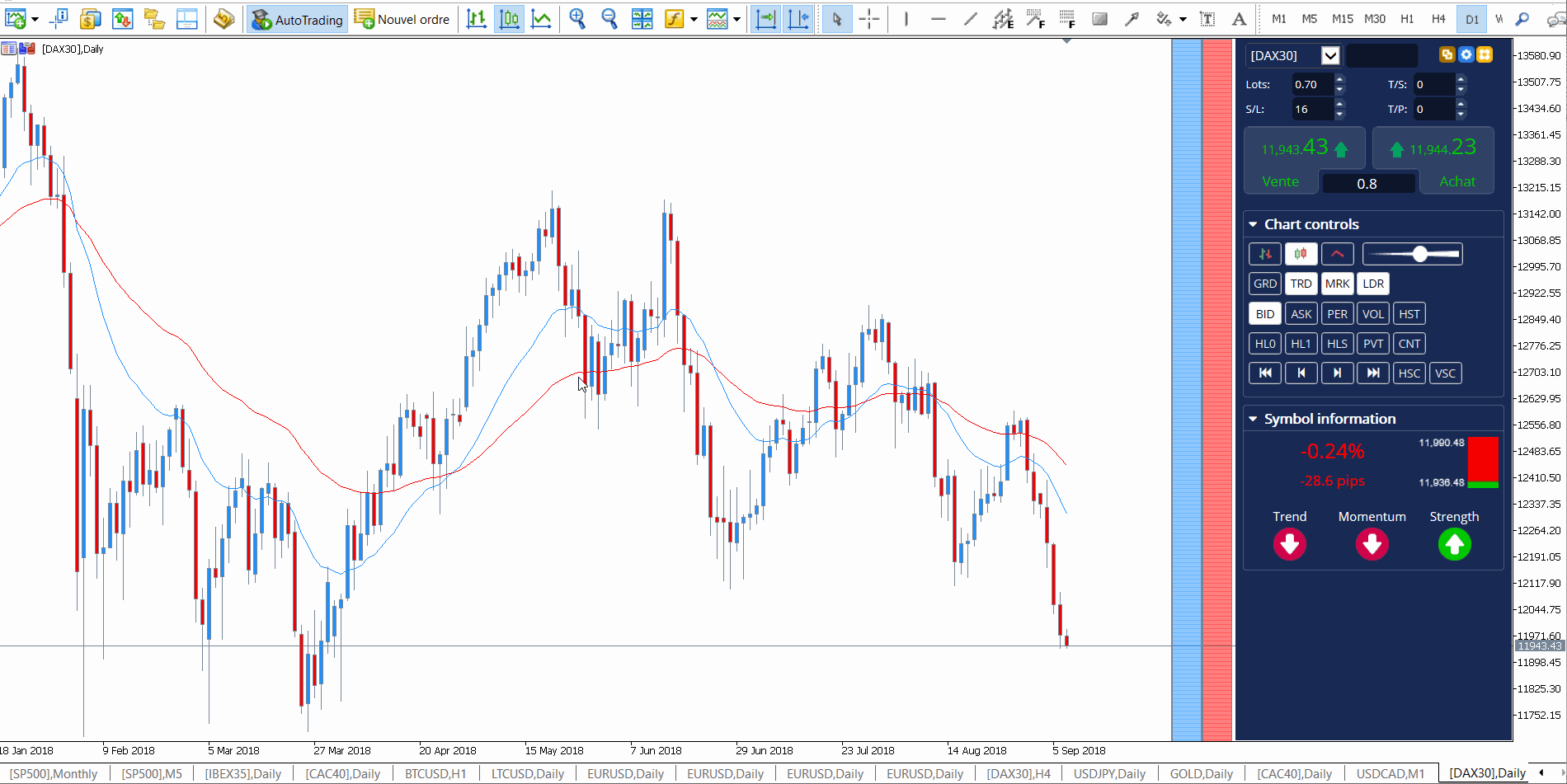1567x784 pixels.
Task: Select the cursor pointer tool
Action: click(837, 18)
